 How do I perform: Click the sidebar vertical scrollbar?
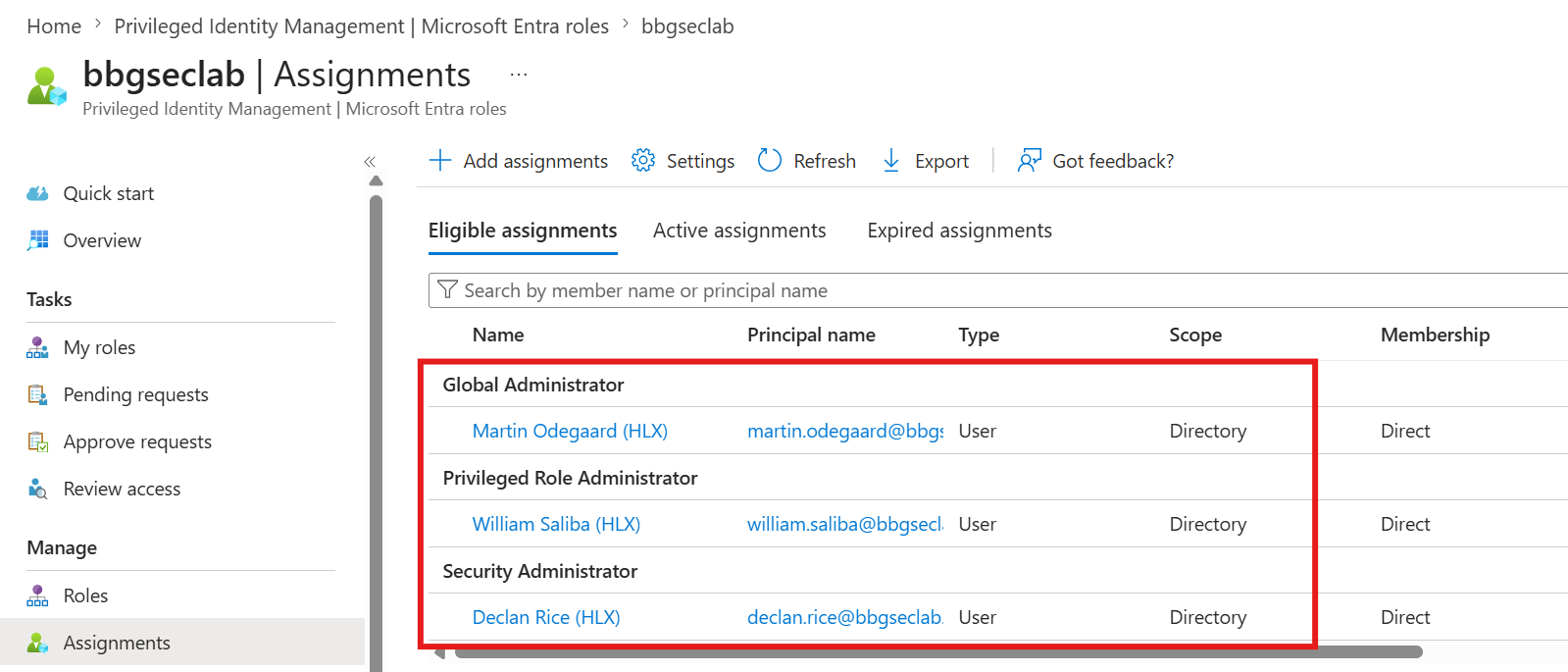[x=376, y=433]
